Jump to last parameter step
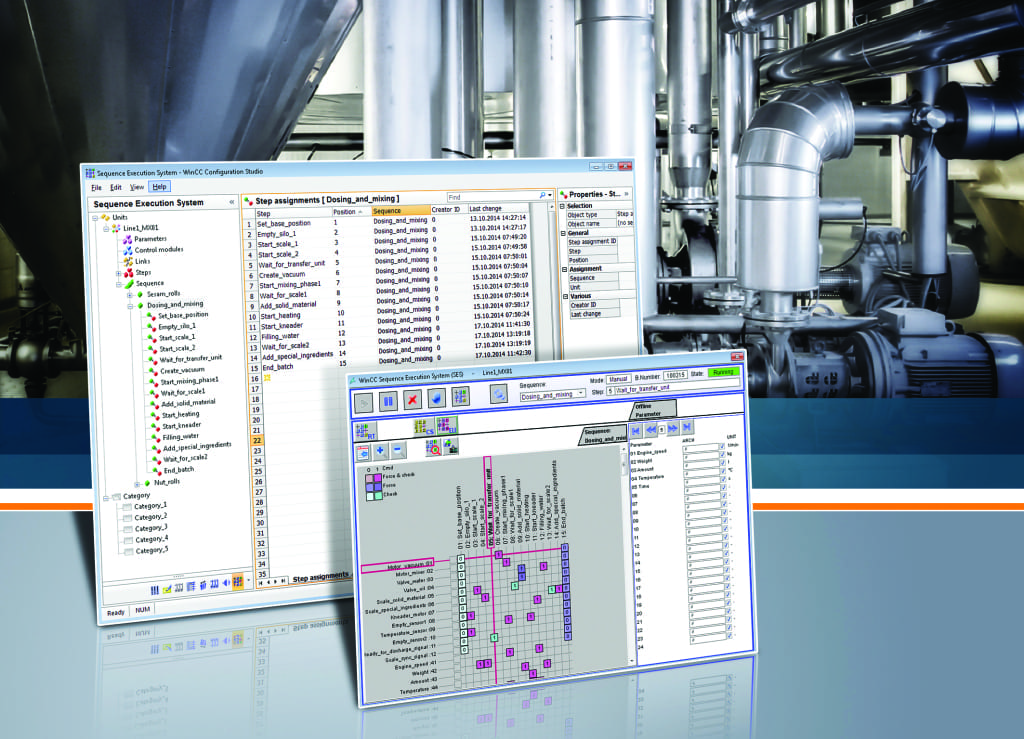Screen dimensions: 1024x739 tap(687, 427)
